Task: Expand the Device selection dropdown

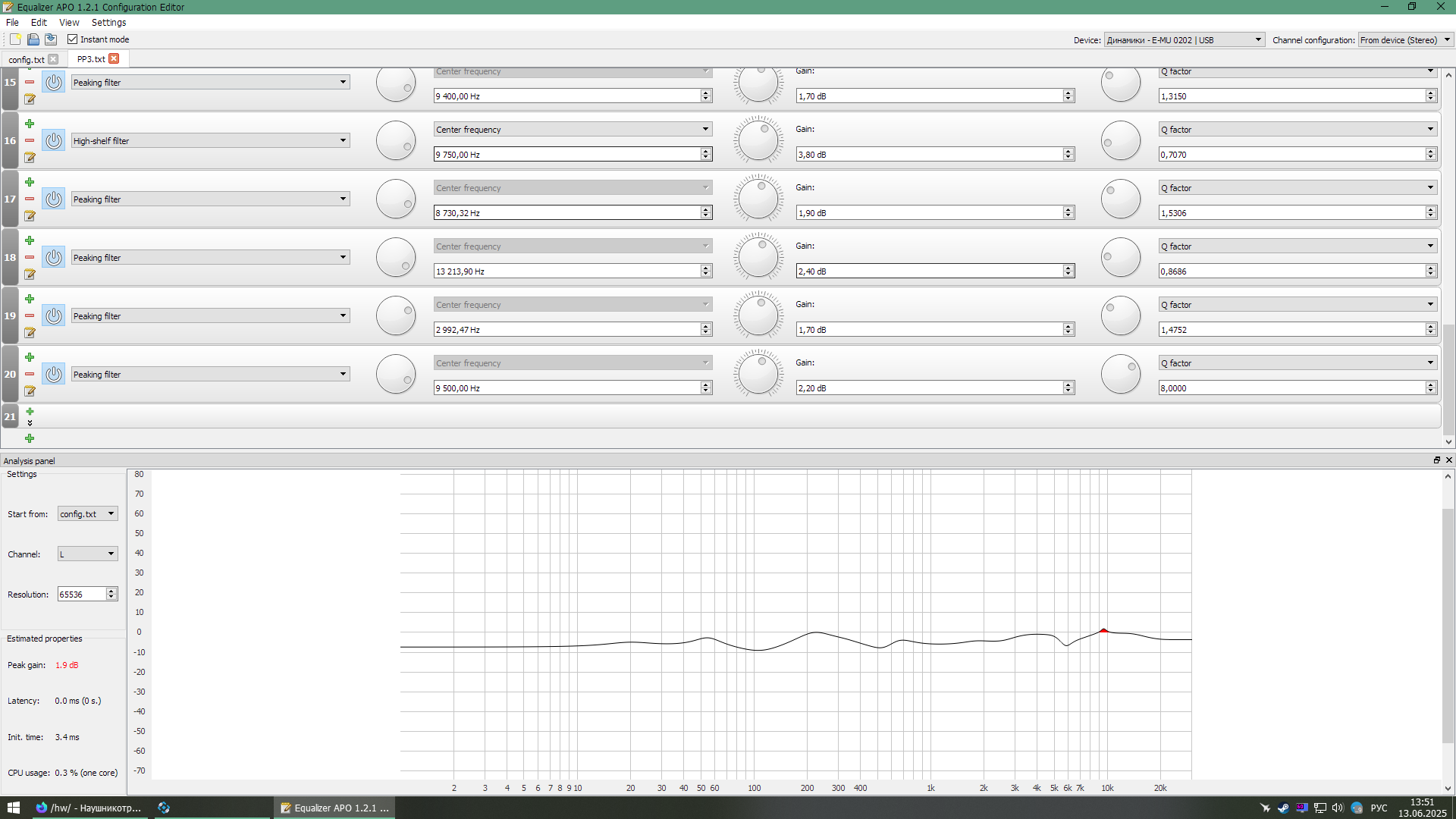Action: pos(1184,40)
